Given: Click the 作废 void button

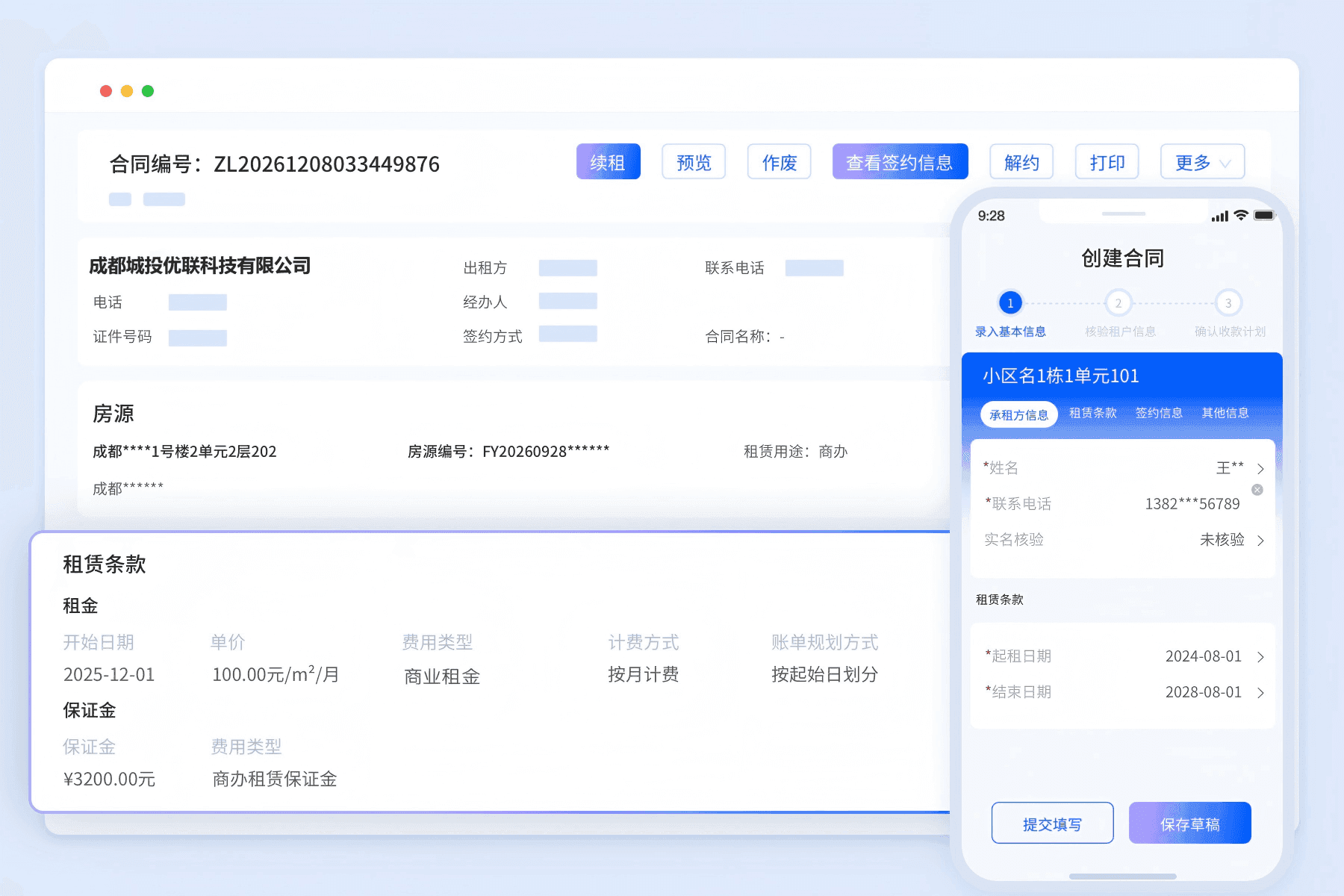Looking at the screenshot, I should tap(779, 161).
